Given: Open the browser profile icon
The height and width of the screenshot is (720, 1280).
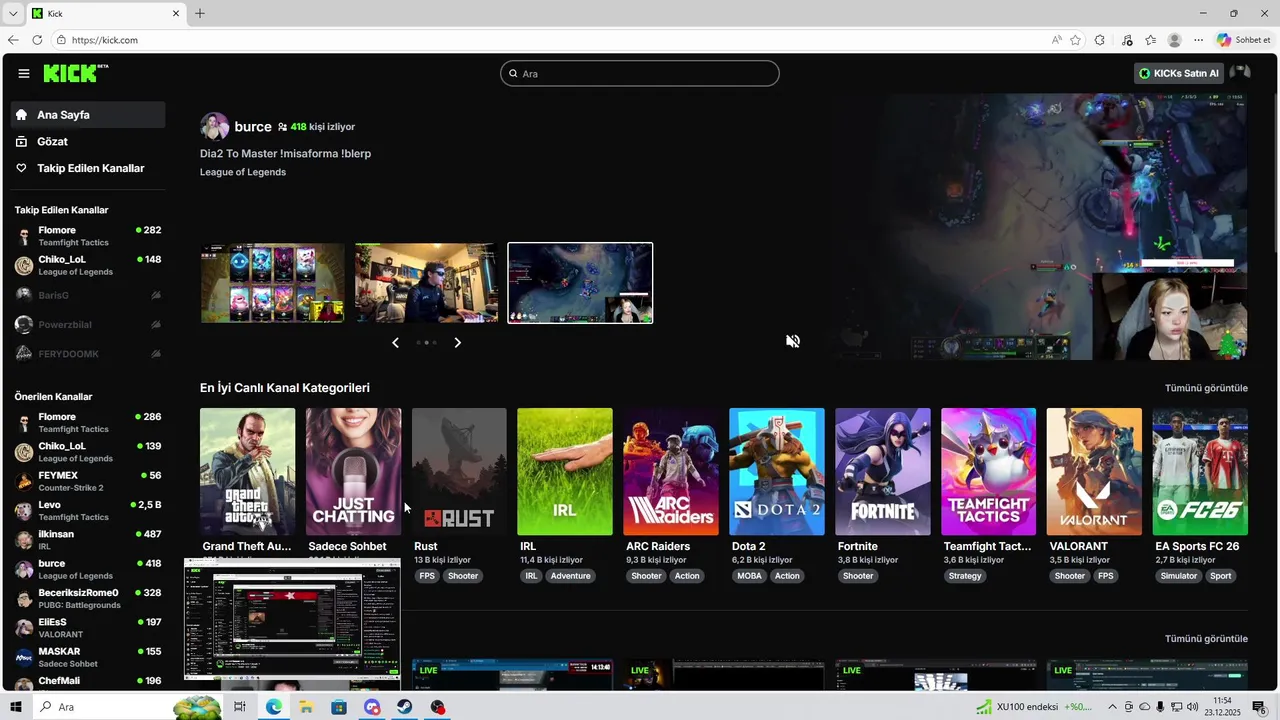Looking at the screenshot, I should click(x=1175, y=40).
